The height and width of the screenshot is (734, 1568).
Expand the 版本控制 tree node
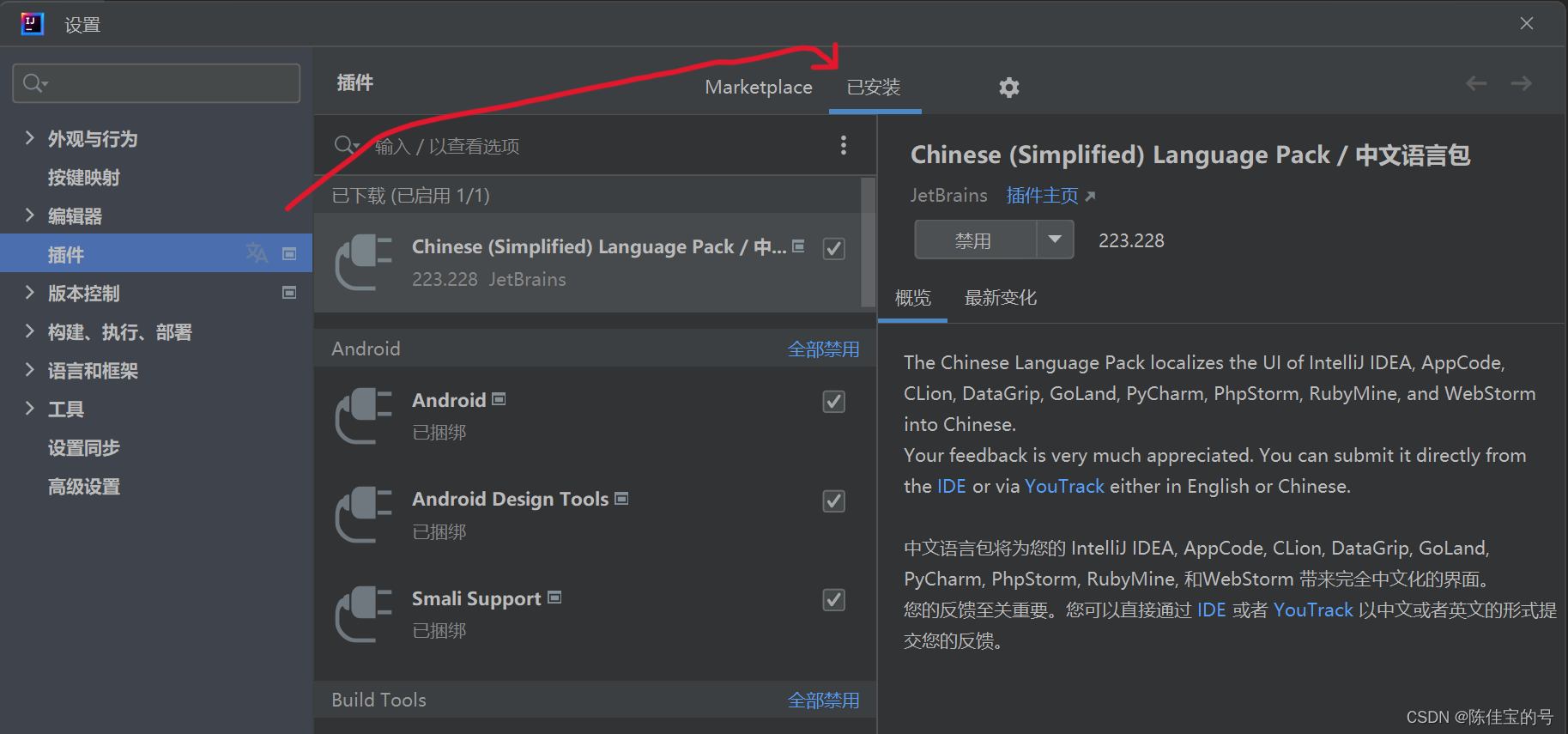coord(30,292)
